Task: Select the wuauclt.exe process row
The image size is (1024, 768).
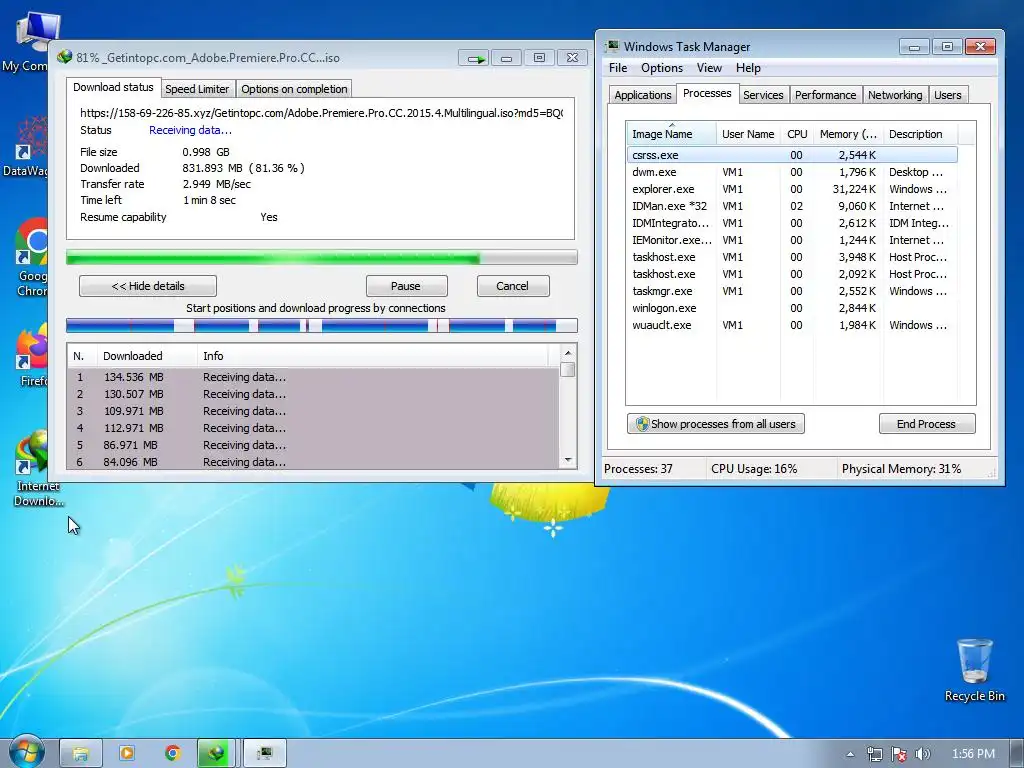Action: point(792,325)
